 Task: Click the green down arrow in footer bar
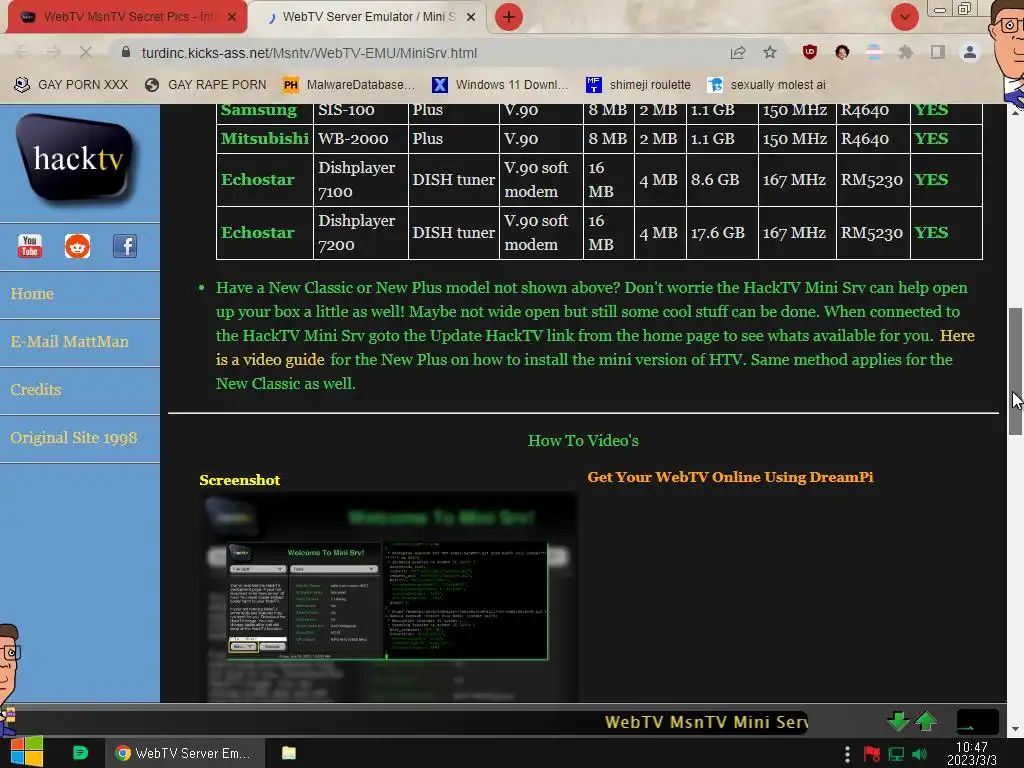point(898,721)
